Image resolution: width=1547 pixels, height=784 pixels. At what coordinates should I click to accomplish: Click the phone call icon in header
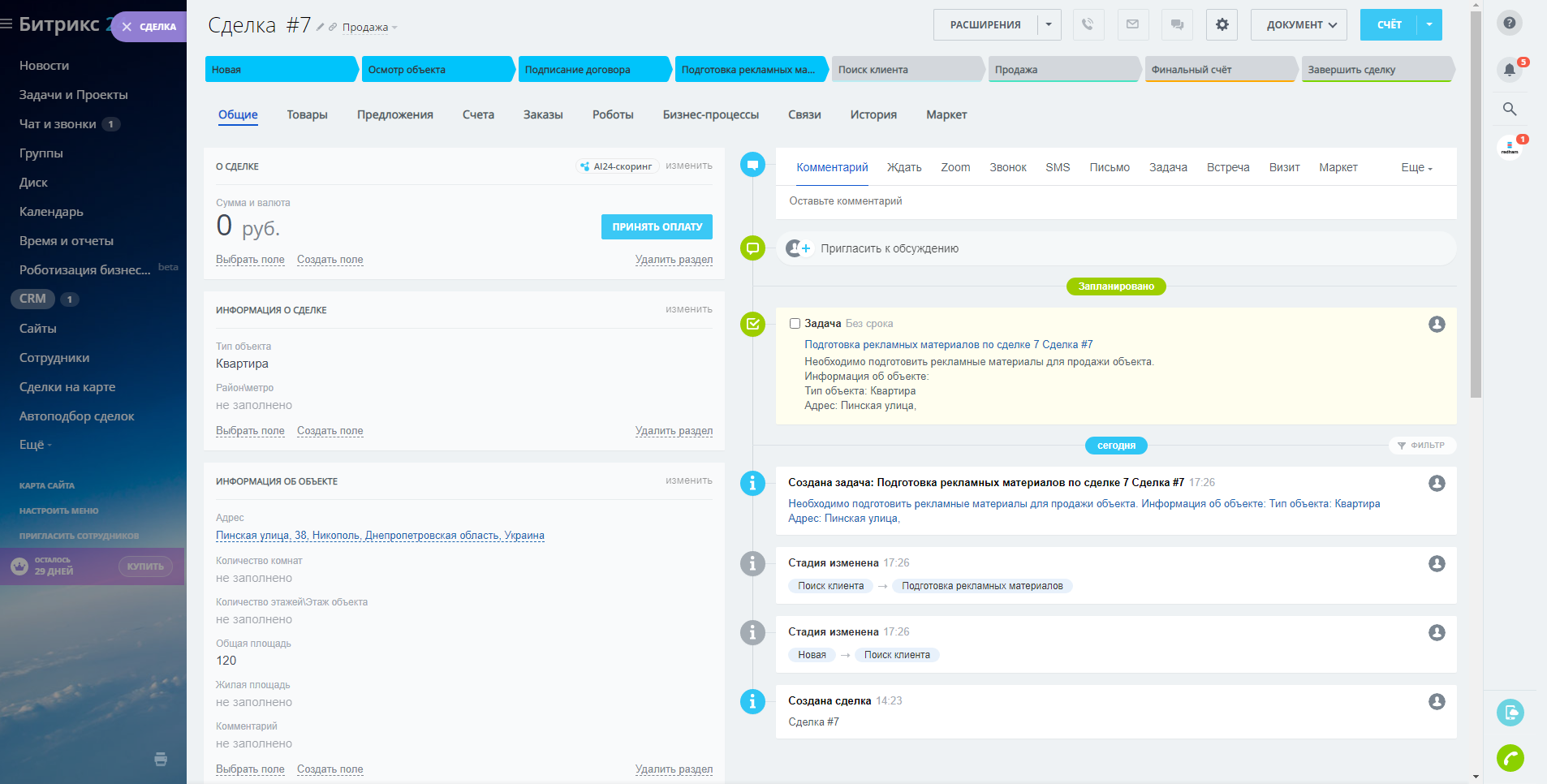(x=1088, y=24)
